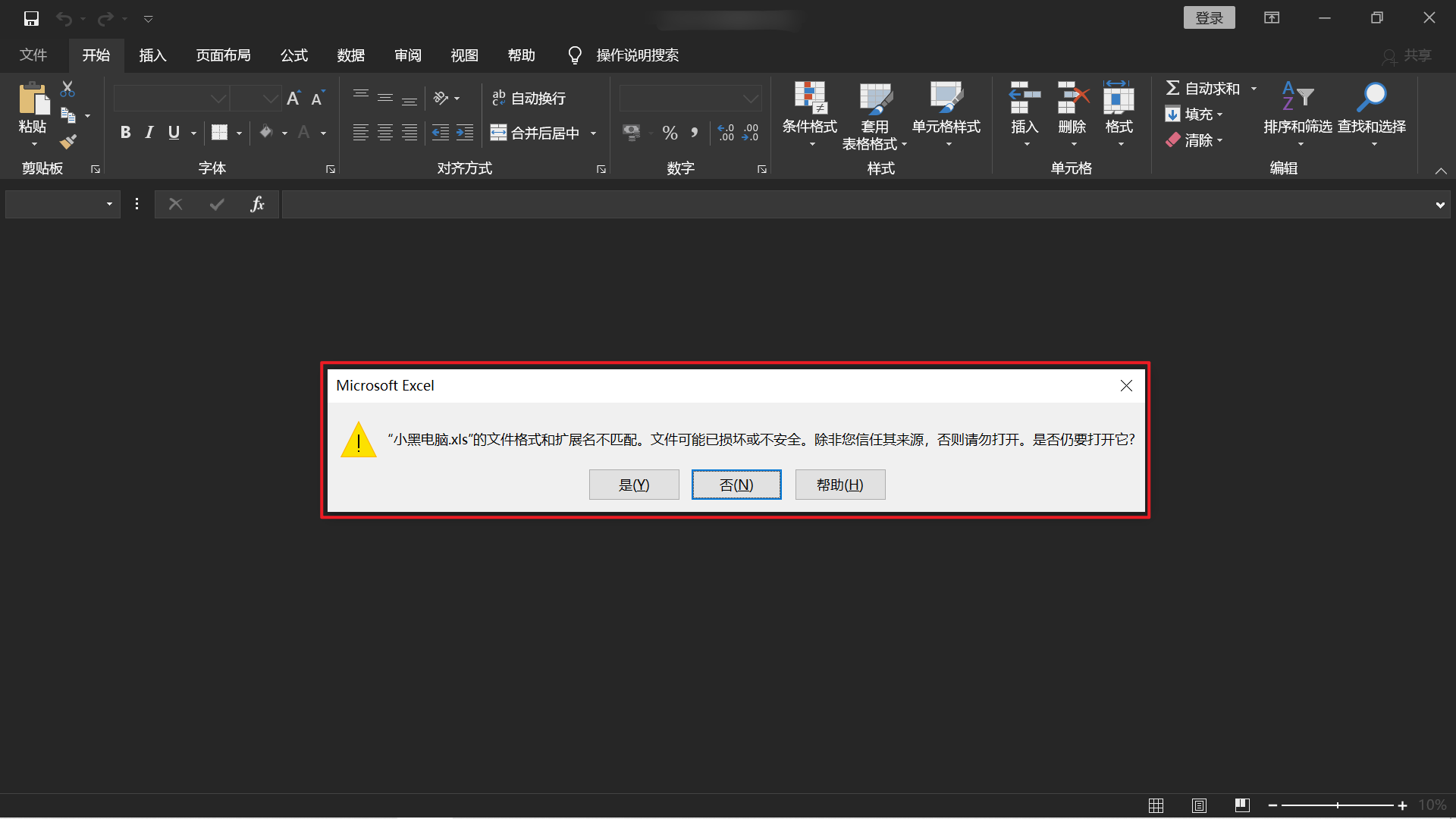
Task: Click the 帮助(H) dialog button
Action: point(839,485)
